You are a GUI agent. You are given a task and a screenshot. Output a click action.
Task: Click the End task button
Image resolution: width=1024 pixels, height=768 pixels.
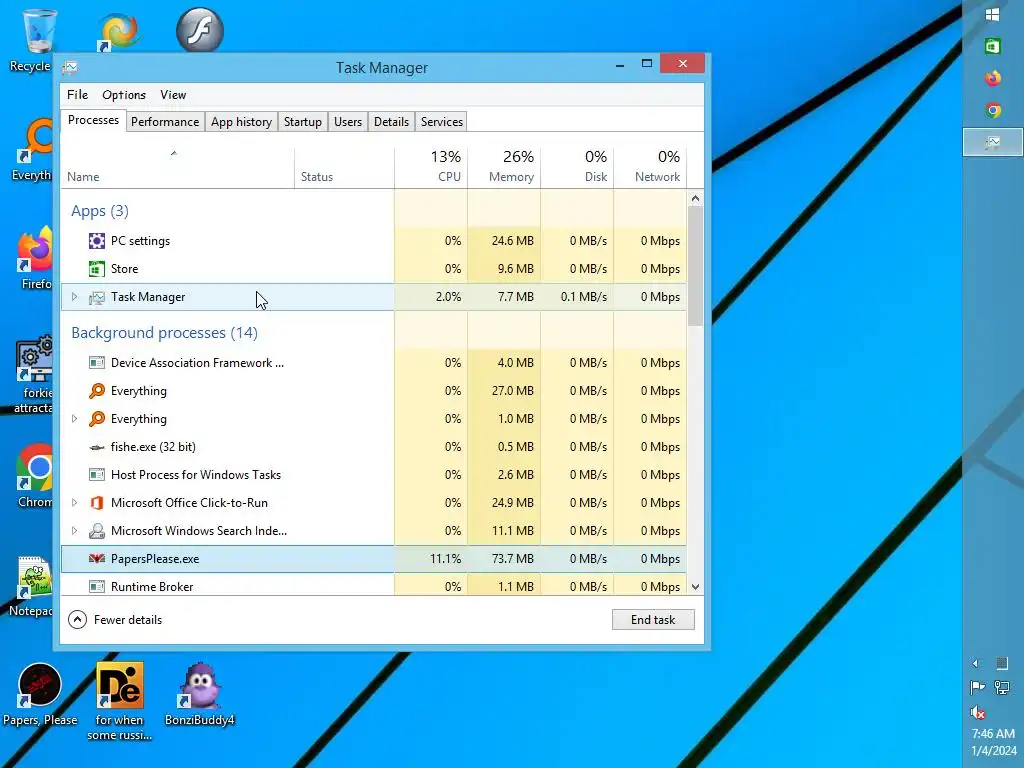[653, 620]
